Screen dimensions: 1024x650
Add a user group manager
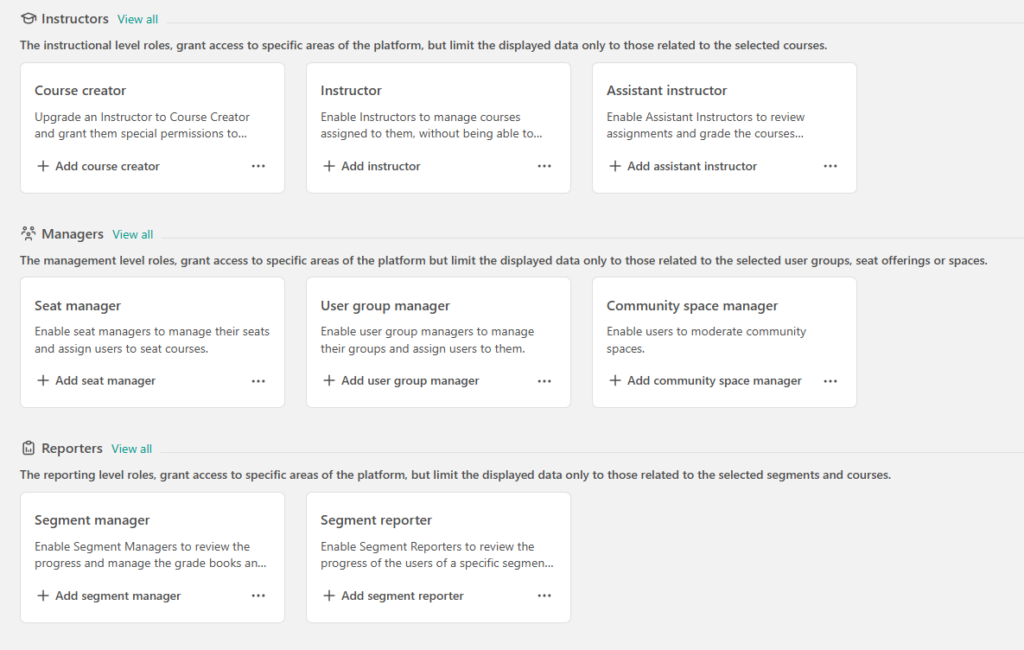(x=409, y=381)
